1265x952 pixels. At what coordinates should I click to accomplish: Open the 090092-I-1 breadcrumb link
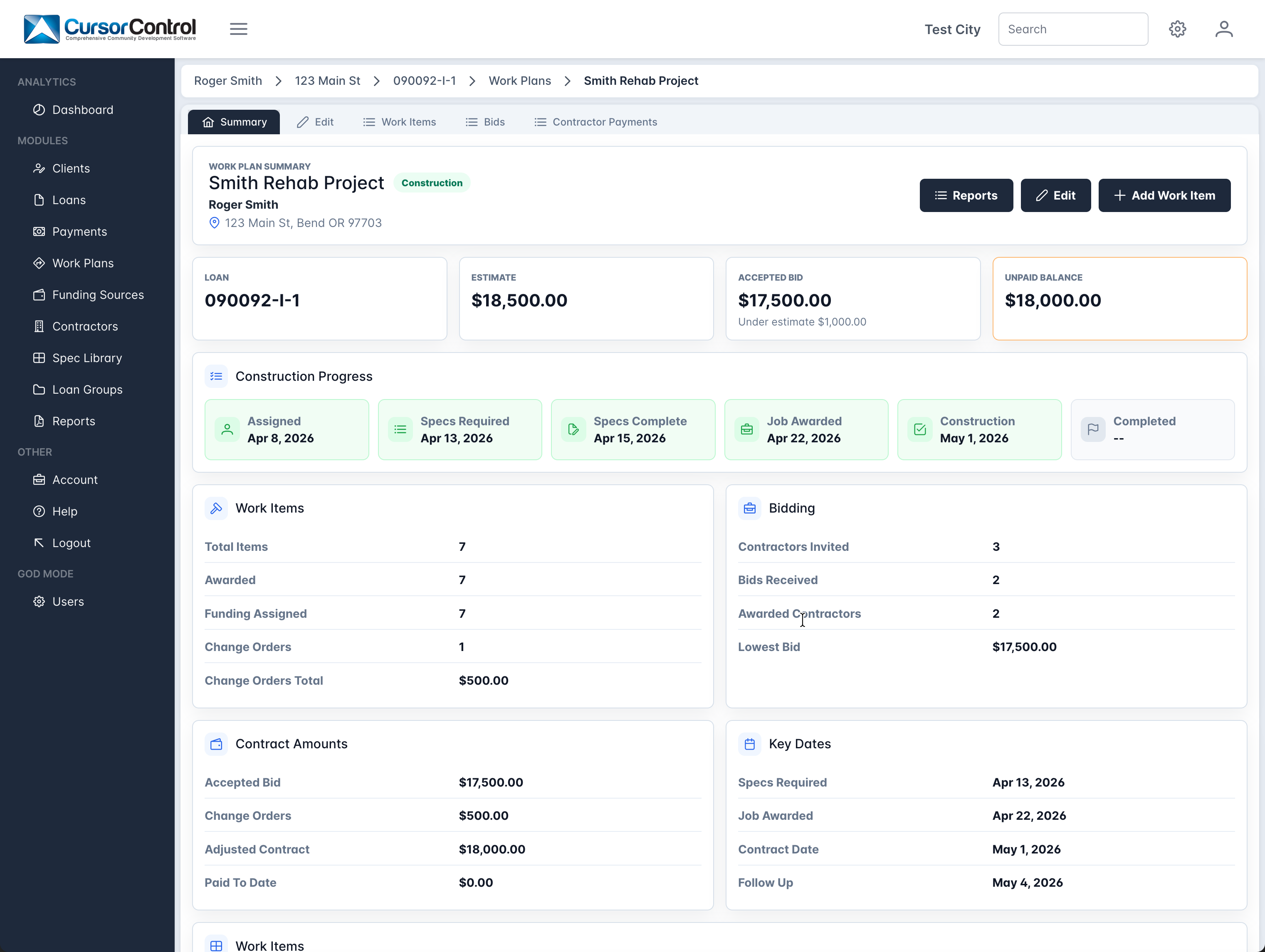(424, 81)
